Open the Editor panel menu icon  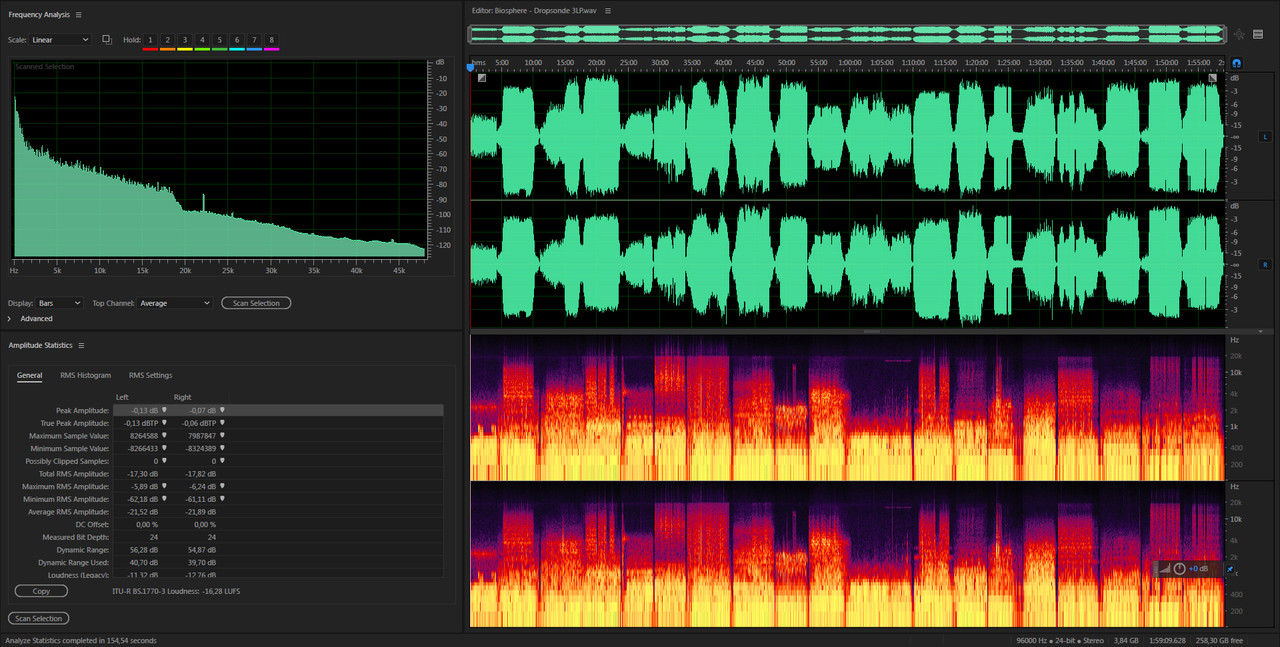607,10
